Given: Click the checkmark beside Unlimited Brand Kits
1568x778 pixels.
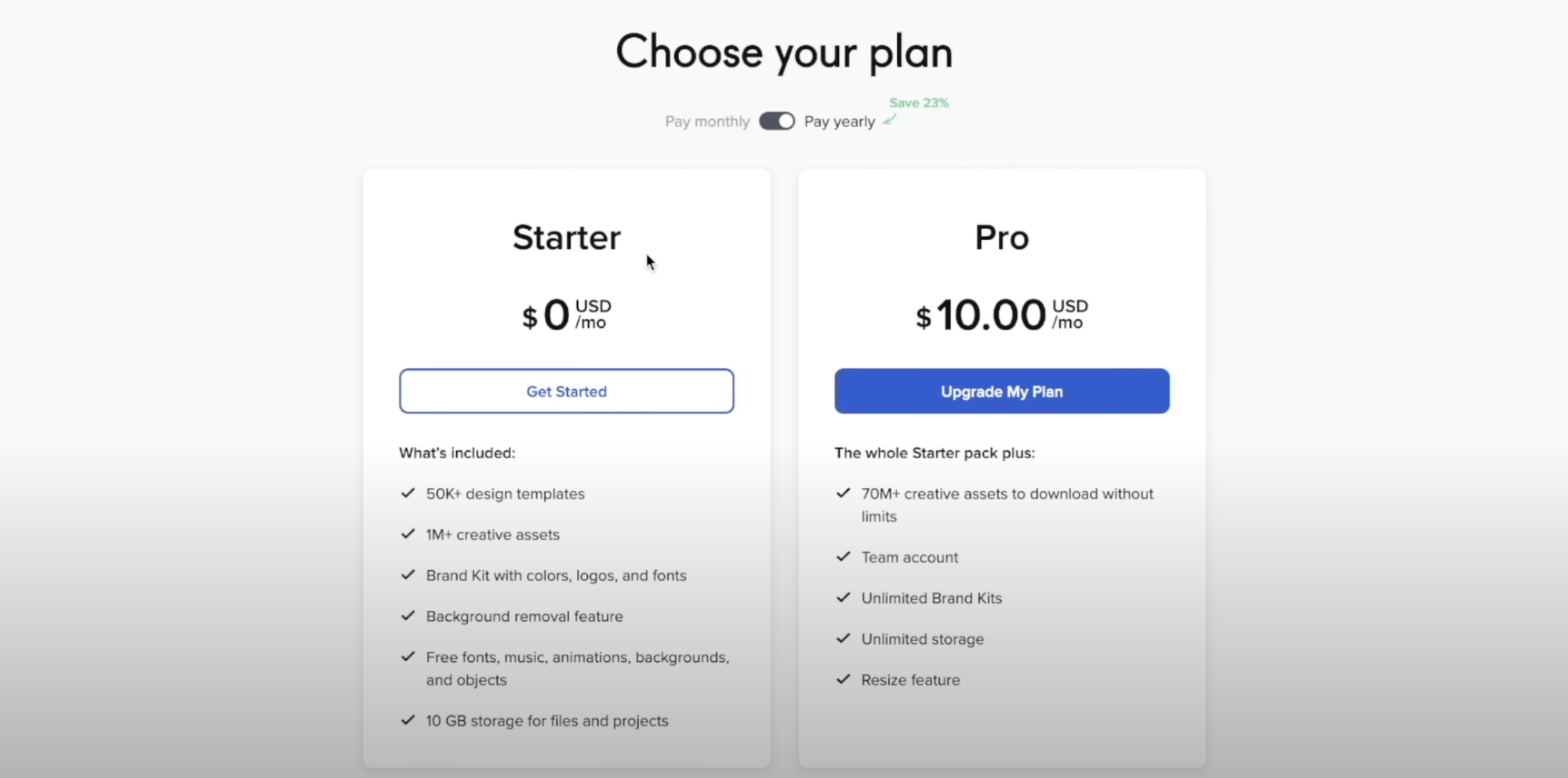Looking at the screenshot, I should pyautogui.click(x=843, y=598).
